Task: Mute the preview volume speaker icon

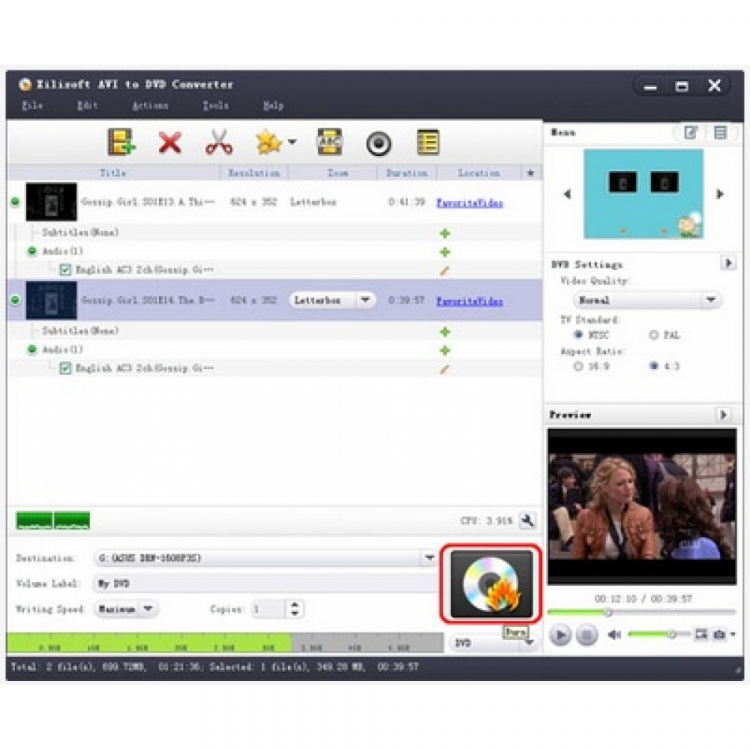Action: click(614, 635)
